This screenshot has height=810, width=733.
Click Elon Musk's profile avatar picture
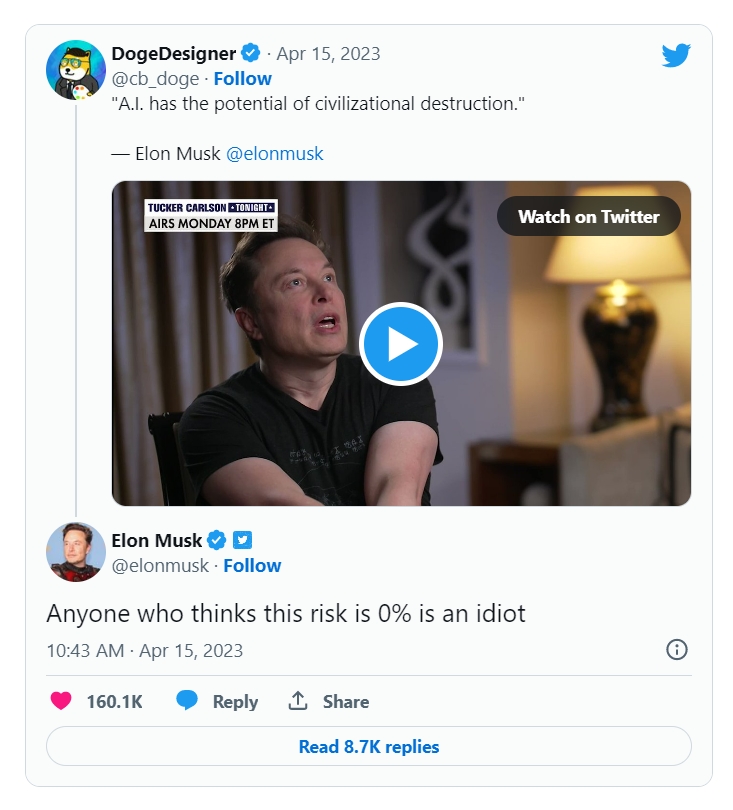click(x=76, y=552)
